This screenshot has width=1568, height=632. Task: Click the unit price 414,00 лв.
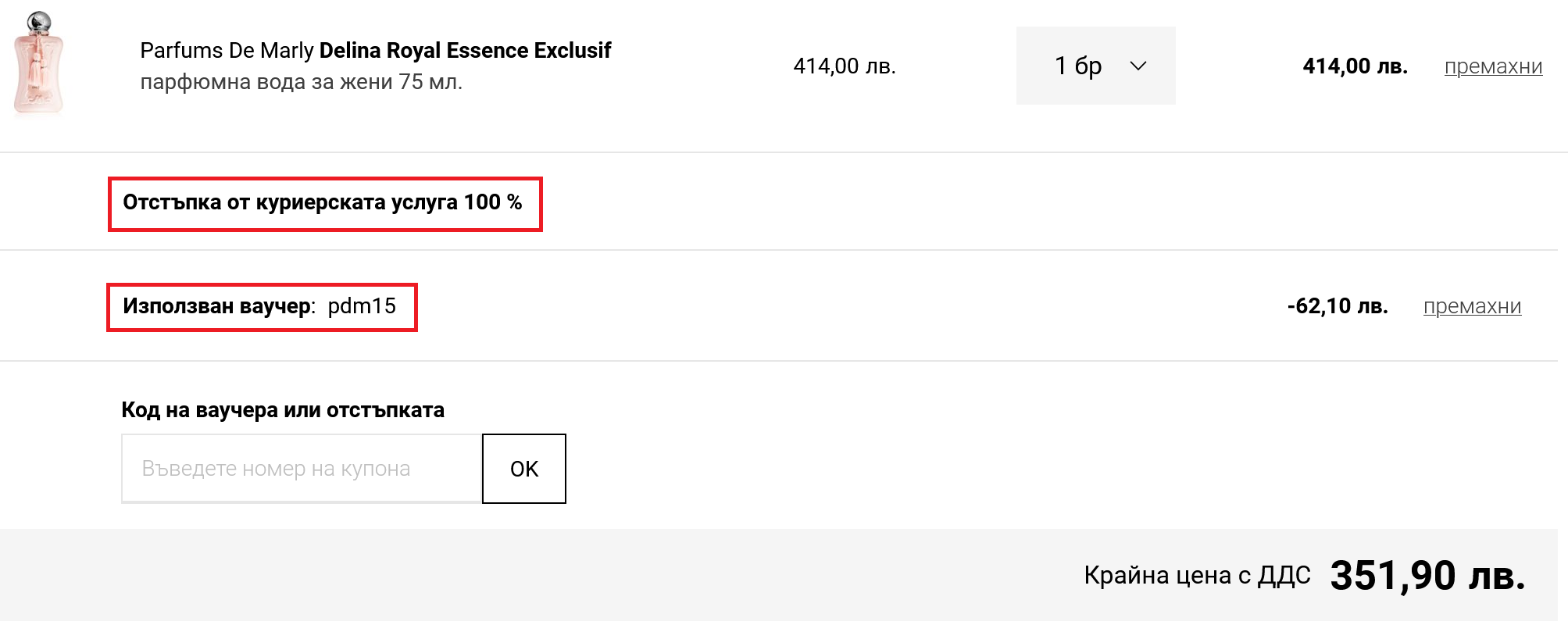click(x=845, y=66)
